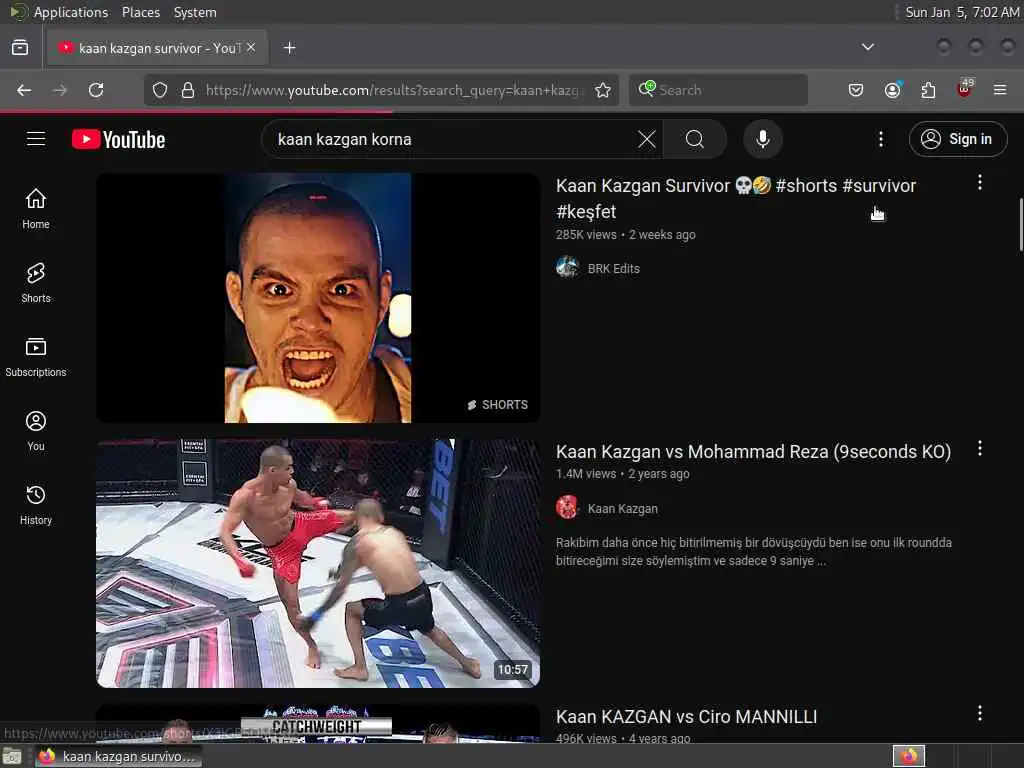The height and width of the screenshot is (768, 1024).
Task: Click the workspace switcher Firefox icon
Action: click(x=908, y=756)
